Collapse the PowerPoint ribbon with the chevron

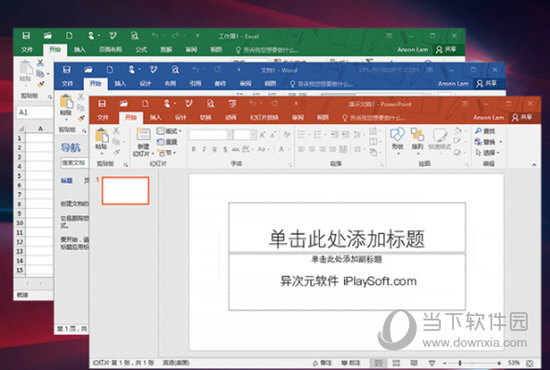[534, 164]
